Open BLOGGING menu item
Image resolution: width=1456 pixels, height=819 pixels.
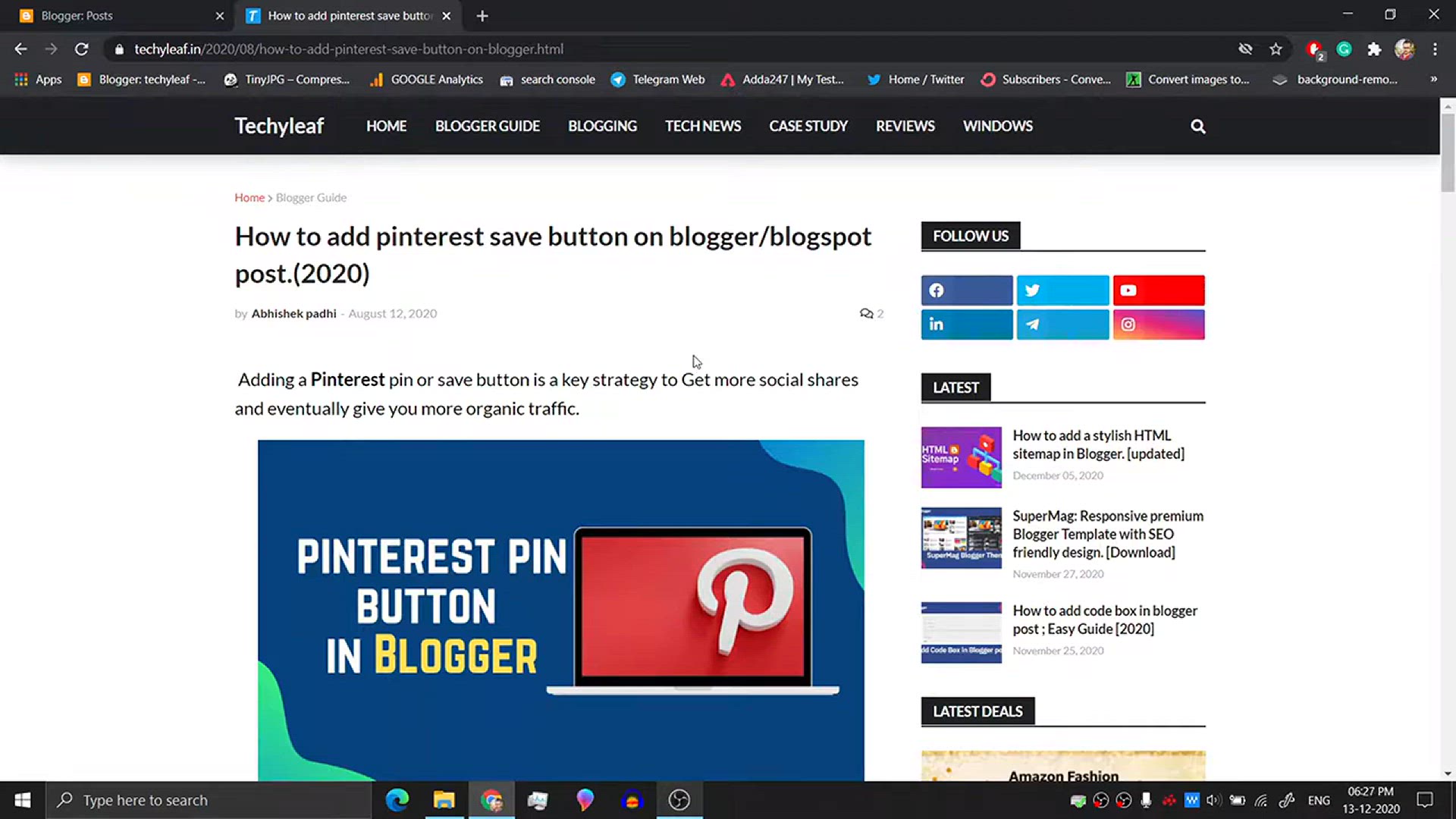point(602,127)
